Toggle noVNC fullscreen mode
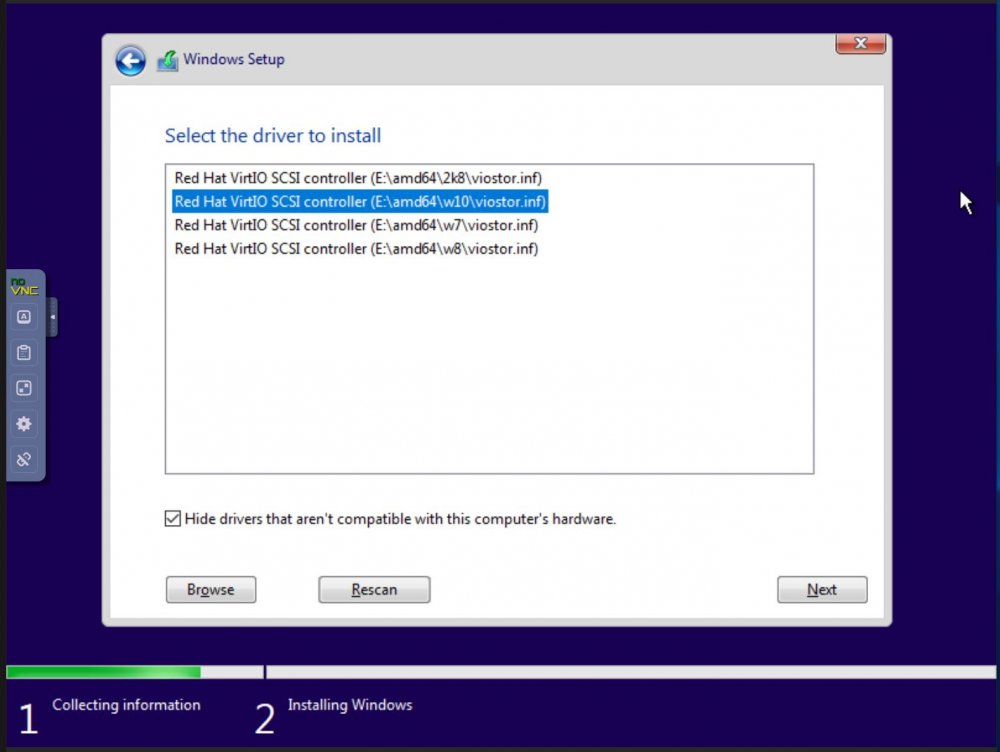This screenshot has height=752, width=1000. 24,388
